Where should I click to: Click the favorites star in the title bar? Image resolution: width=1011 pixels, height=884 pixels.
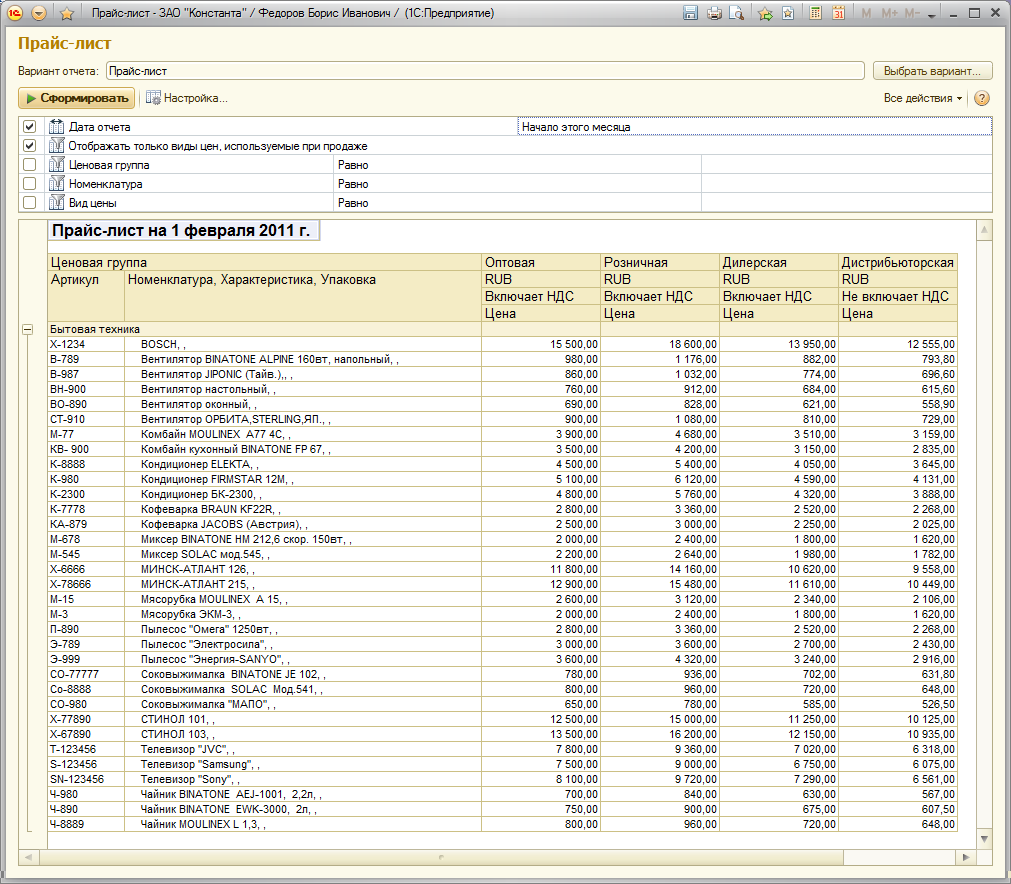pyautogui.click(x=66, y=13)
